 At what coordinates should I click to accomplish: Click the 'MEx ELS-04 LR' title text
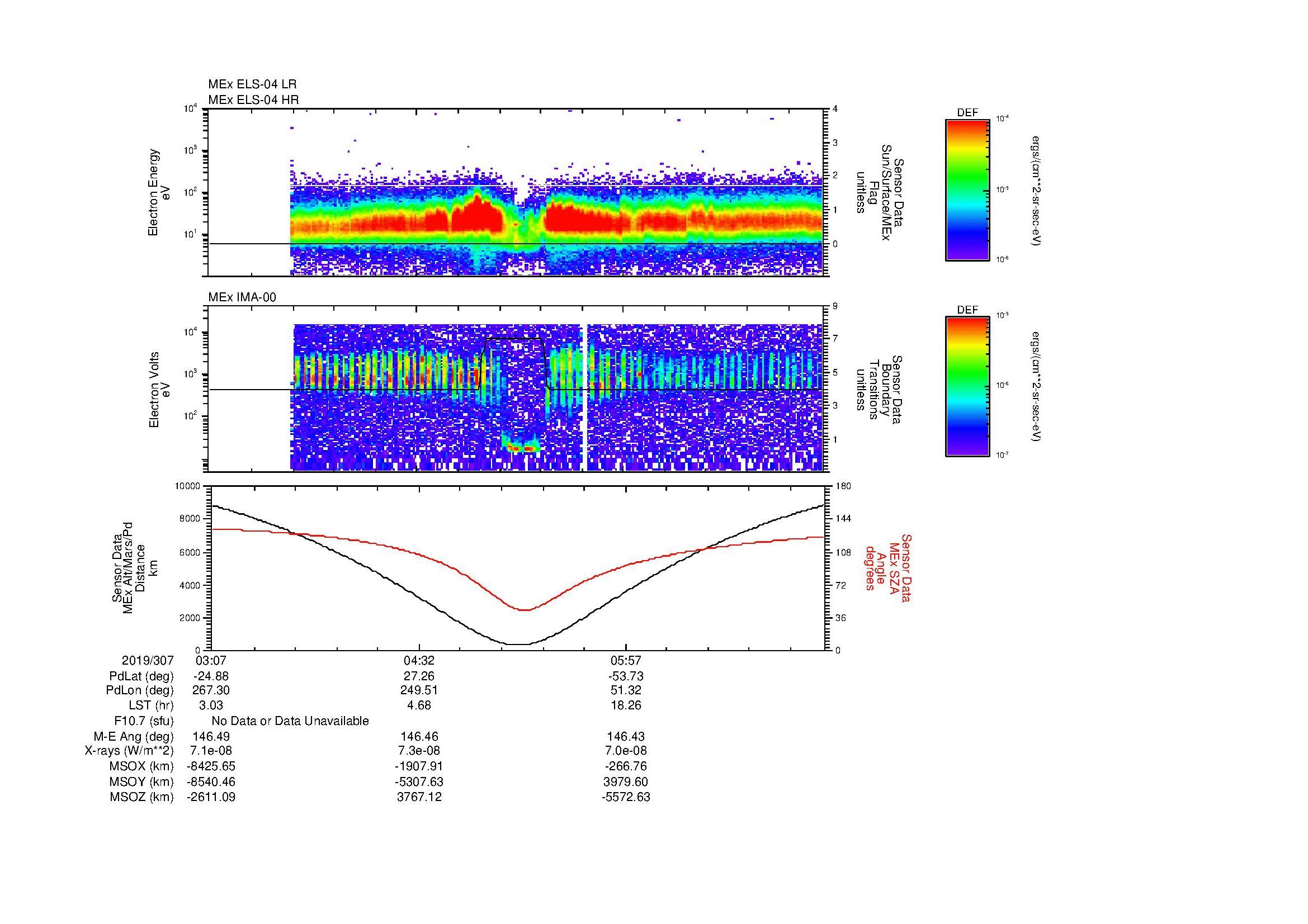coord(252,84)
